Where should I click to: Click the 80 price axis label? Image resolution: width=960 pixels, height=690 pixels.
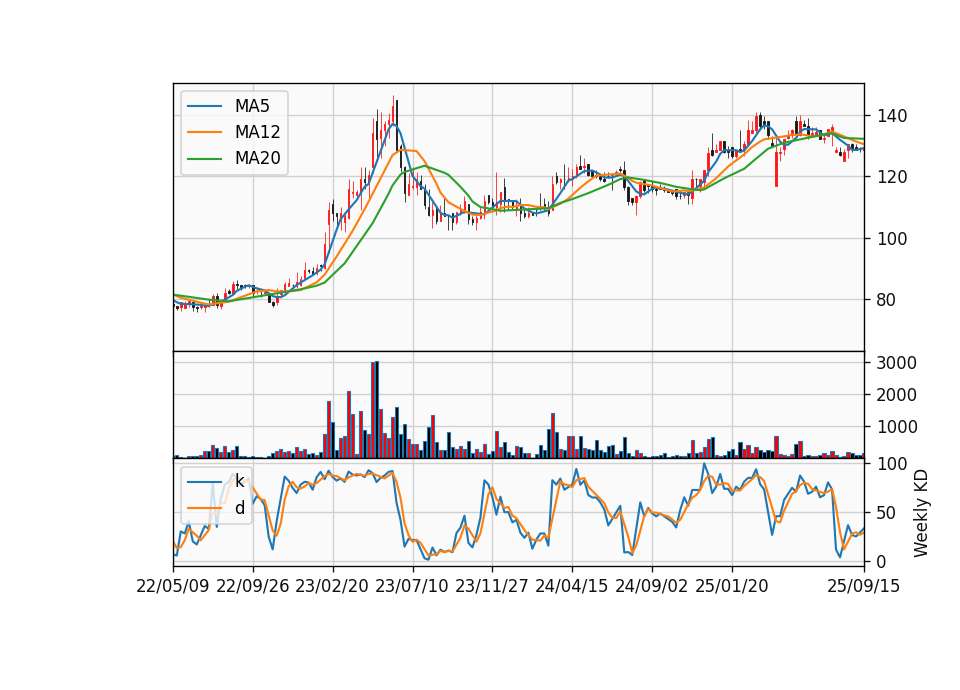tap(886, 300)
